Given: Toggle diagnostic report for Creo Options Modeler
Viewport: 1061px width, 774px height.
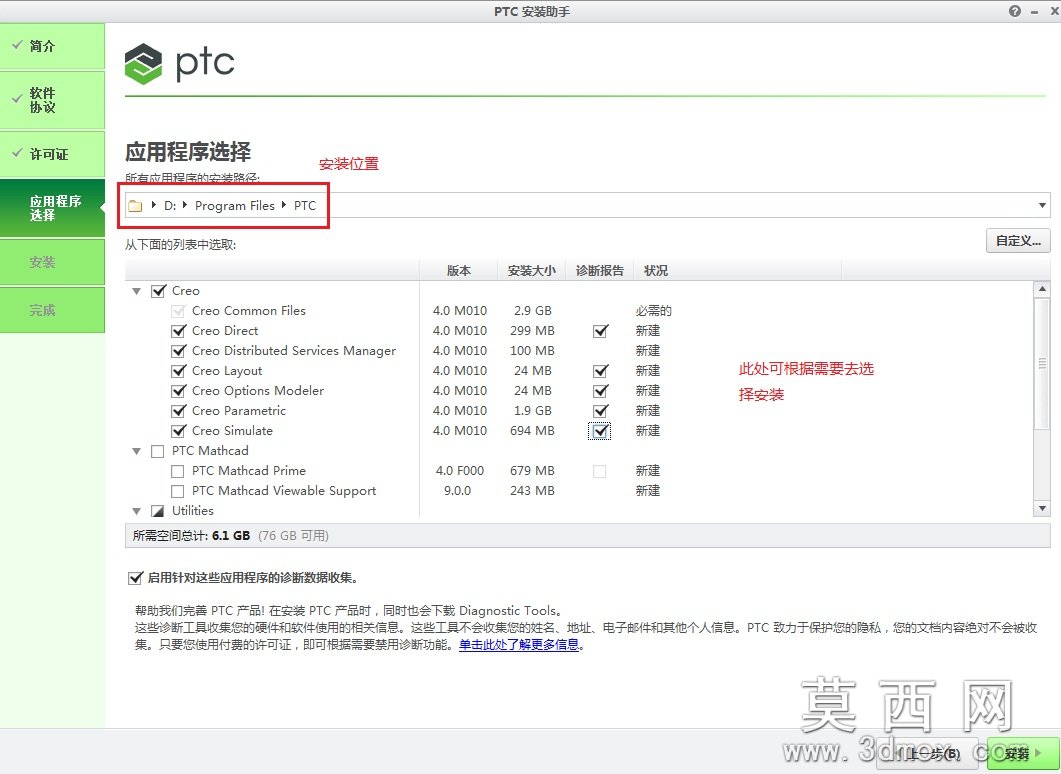Looking at the screenshot, I should pos(600,391).
